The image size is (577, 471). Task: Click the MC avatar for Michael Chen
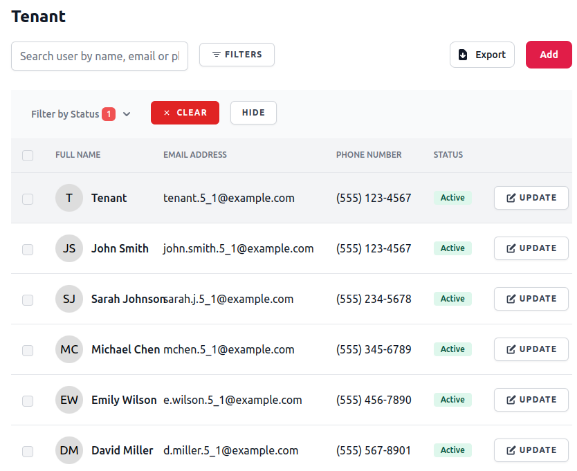69,349
